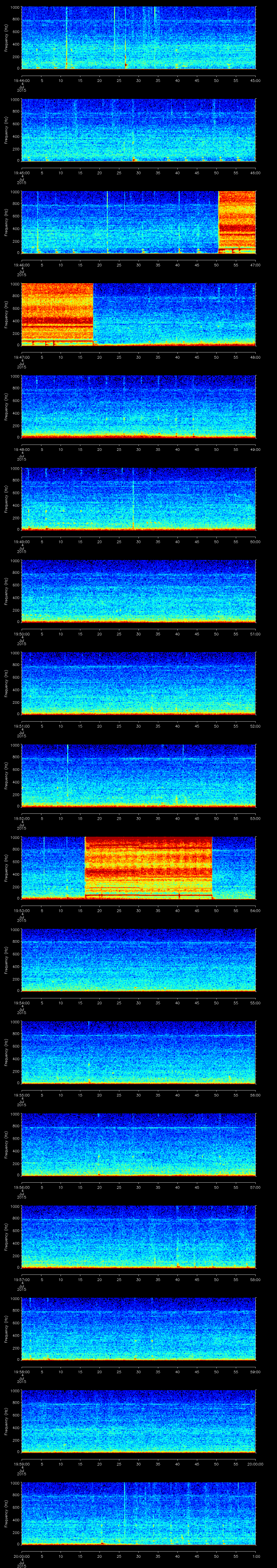
Task: Select the spectrogram starting at 19:48:00
Action: pos(138,407)
